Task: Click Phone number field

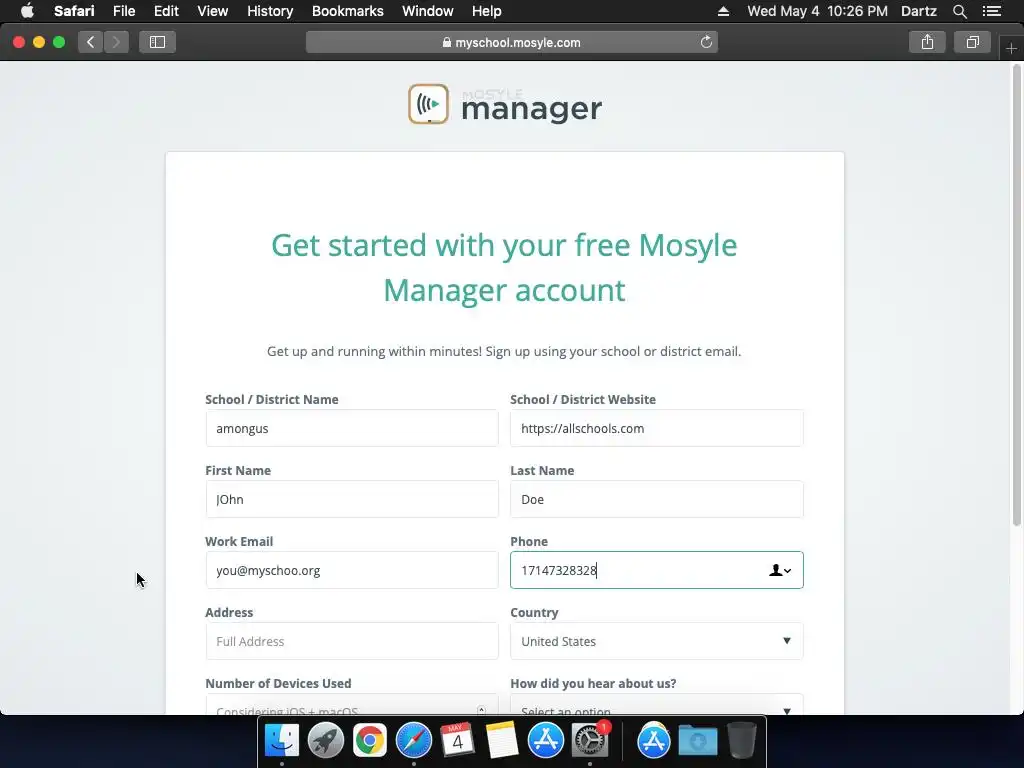Action: click(x=656, y=570)
